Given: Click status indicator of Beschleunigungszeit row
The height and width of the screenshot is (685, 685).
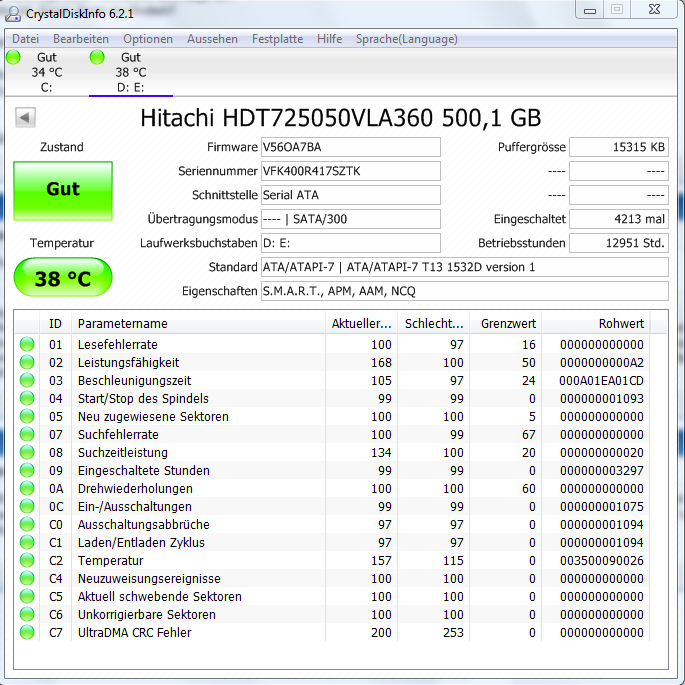Looking at the screenshot, I should [27, 380].
